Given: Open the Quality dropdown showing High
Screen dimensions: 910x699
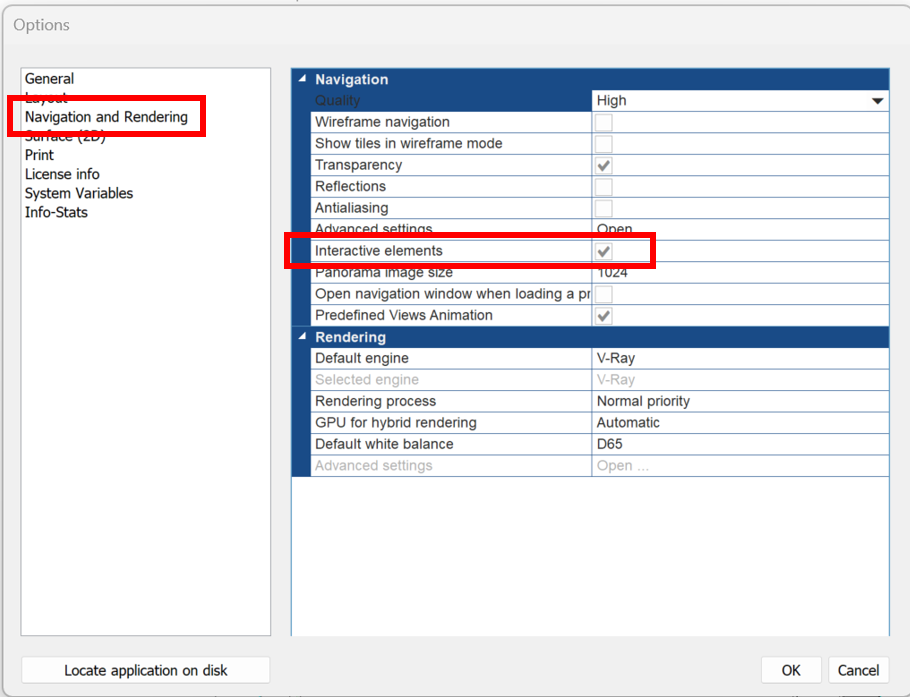Looking at the screenshot, I should [x=877, y=100].
